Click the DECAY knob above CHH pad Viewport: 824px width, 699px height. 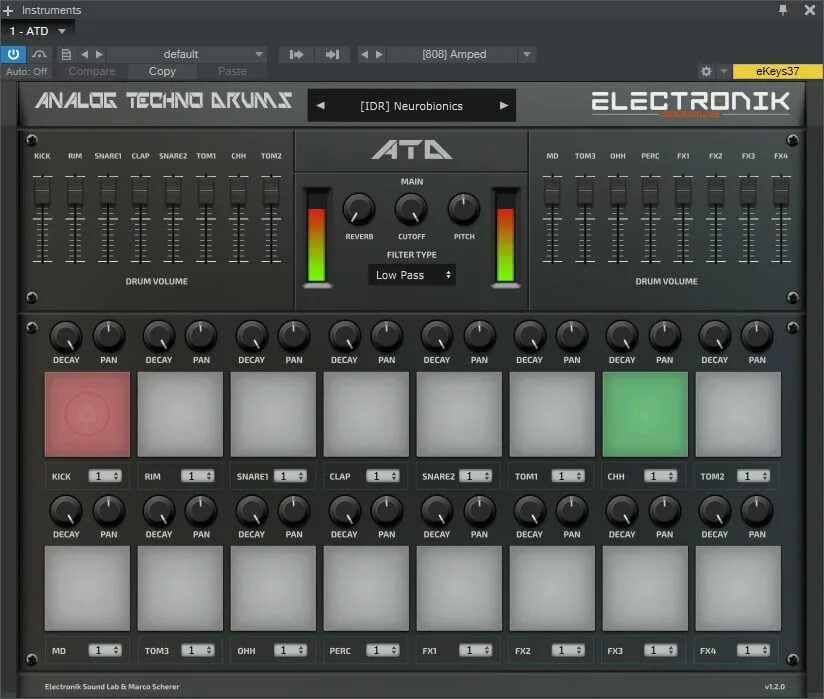click(x=622, y=336)
